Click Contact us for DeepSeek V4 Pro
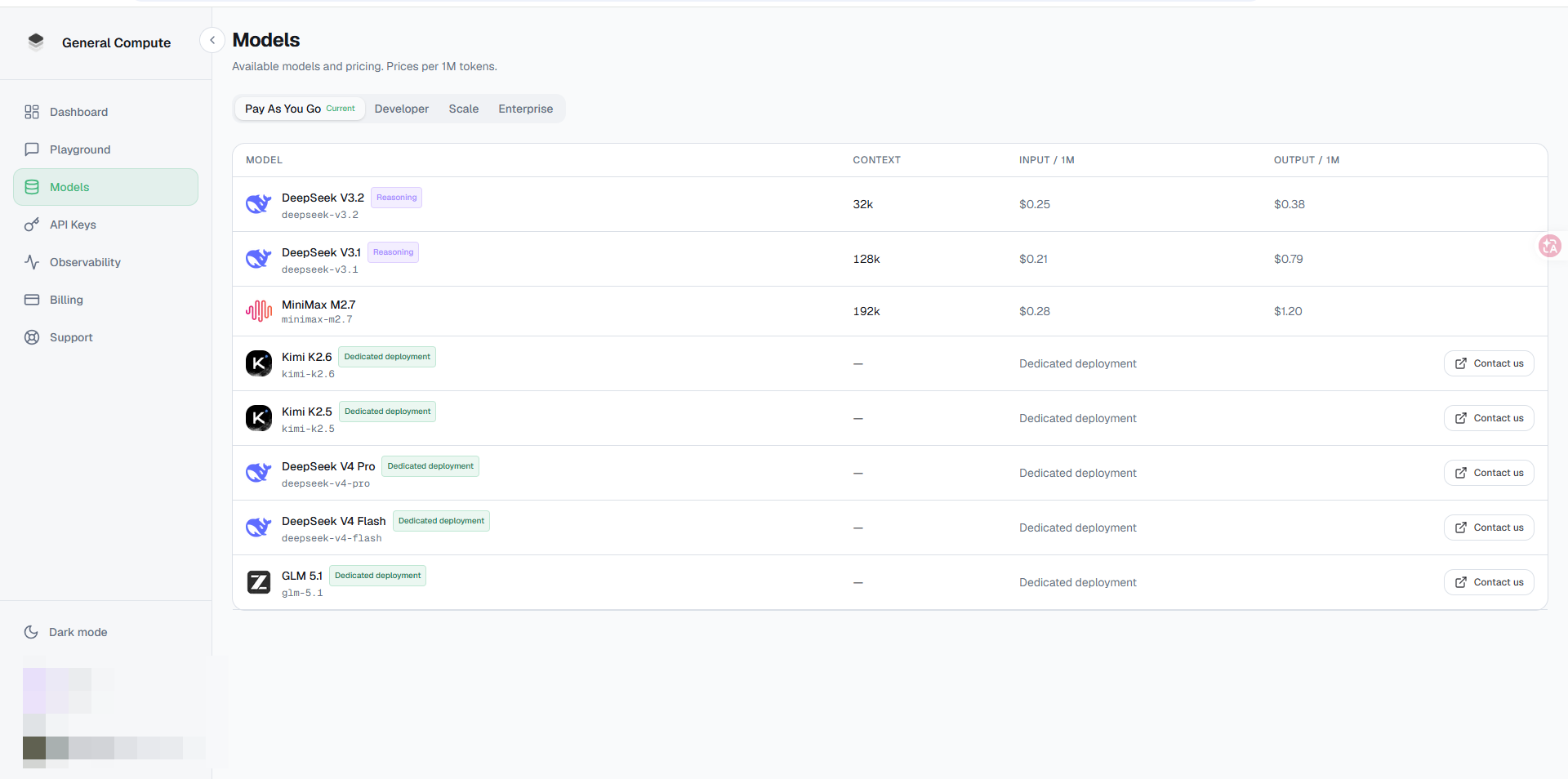The image size is (1568, 779). pos(1489,473)
